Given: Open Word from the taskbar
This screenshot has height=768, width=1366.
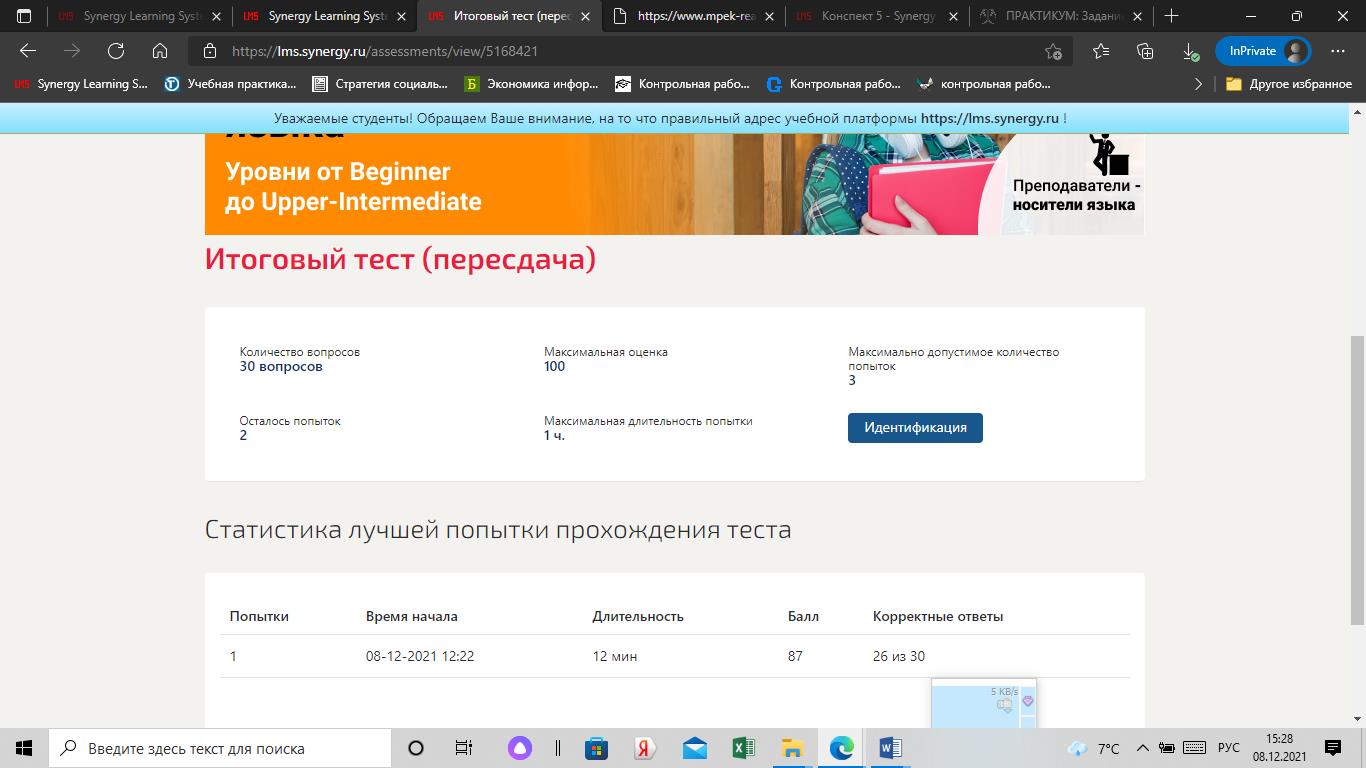Looking at the screenshot, I should (x=890, y=748).
